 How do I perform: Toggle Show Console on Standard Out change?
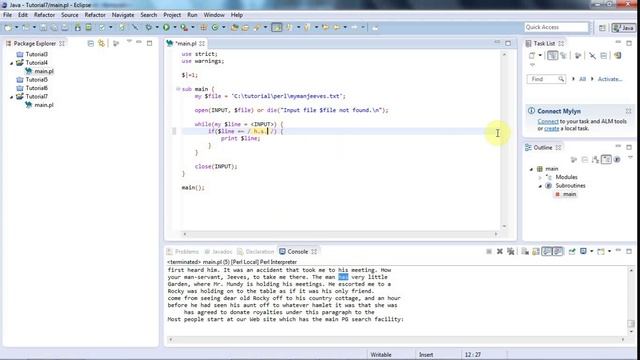[x=547, y=251]
